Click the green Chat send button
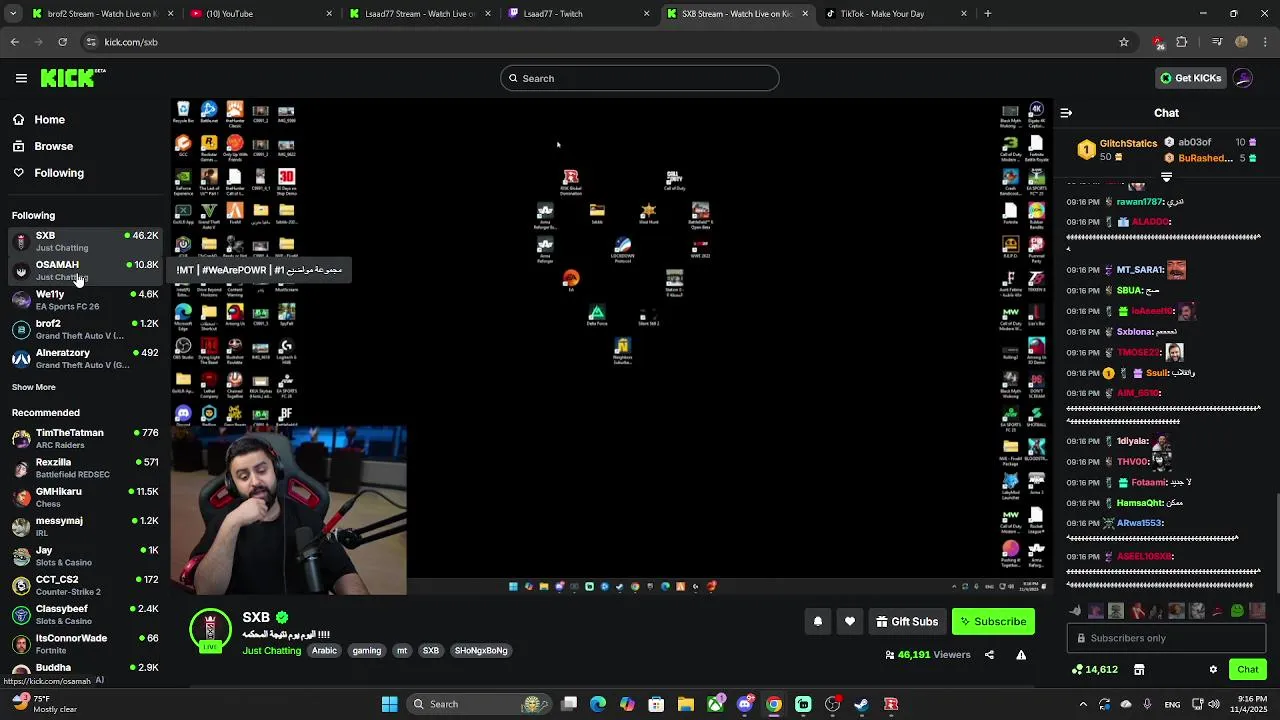Screen dimensions: 1280x720 (x=1247, y=670)
